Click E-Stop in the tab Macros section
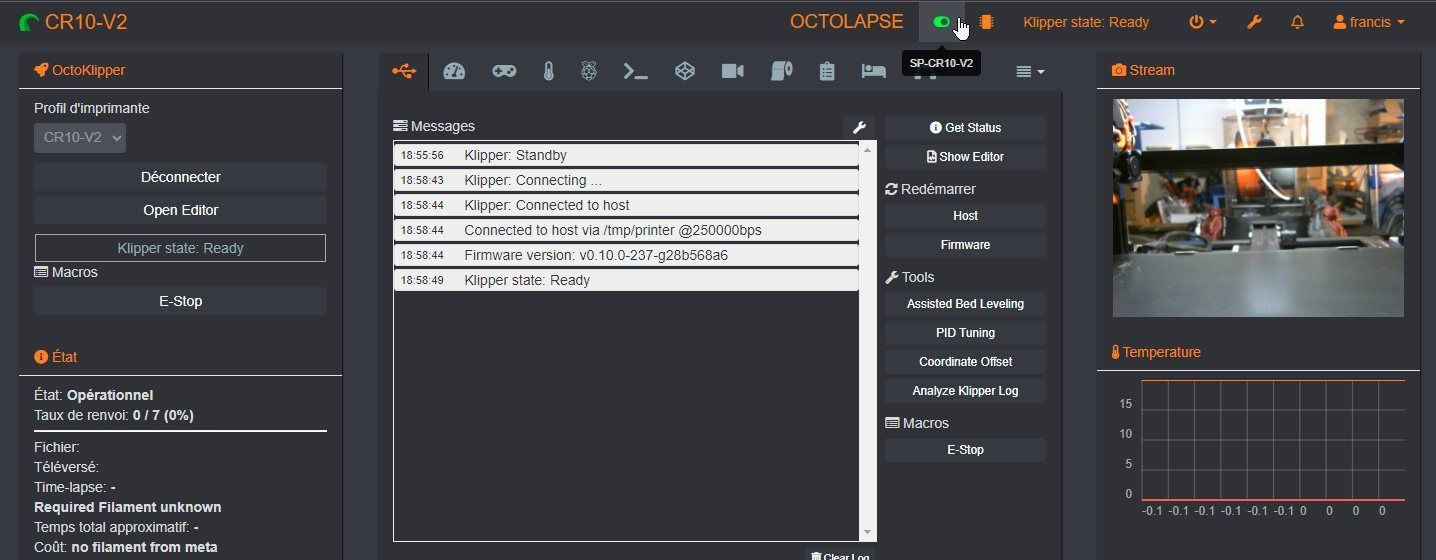 point(965,449)
